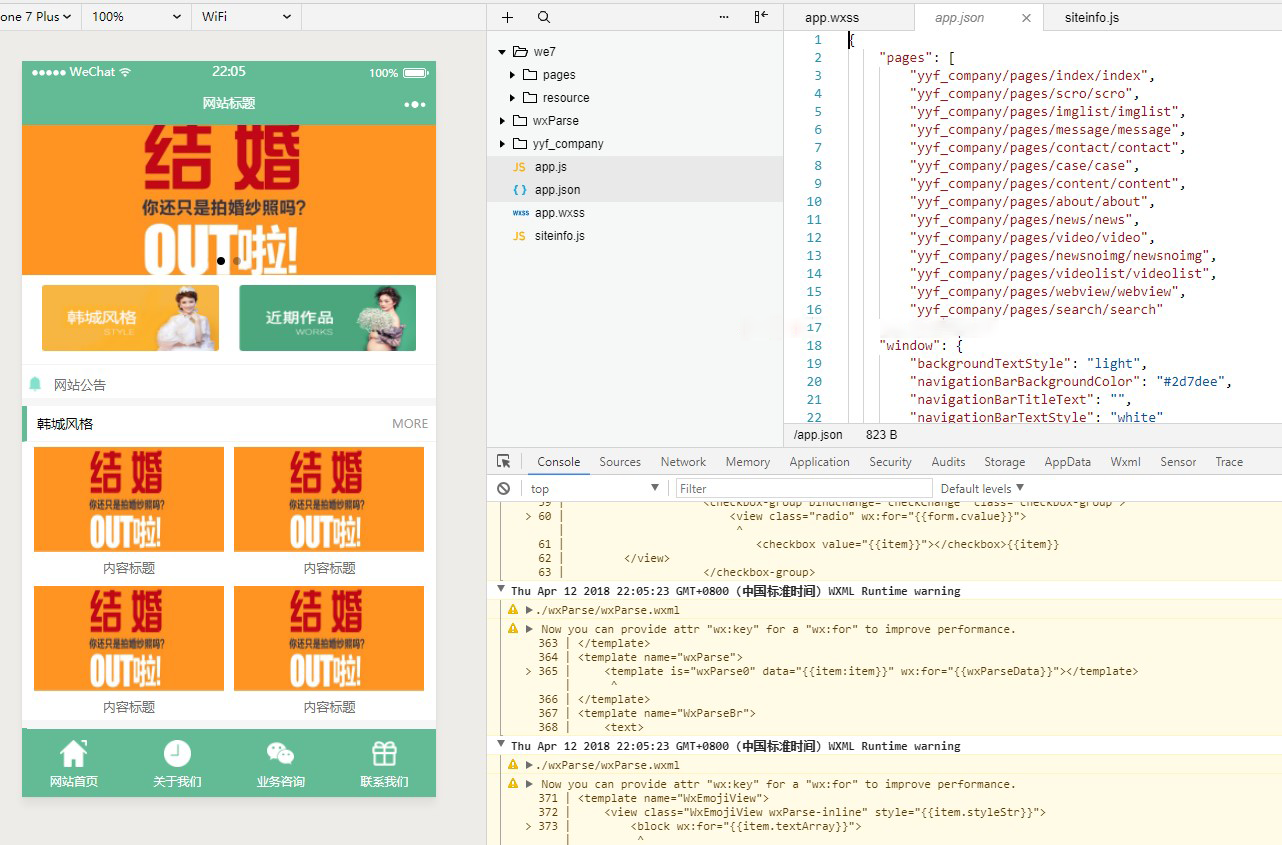Screen dimensions: 1282x845
Task: Tap the top carousel 结婚 banner
Action: point(229,199)
